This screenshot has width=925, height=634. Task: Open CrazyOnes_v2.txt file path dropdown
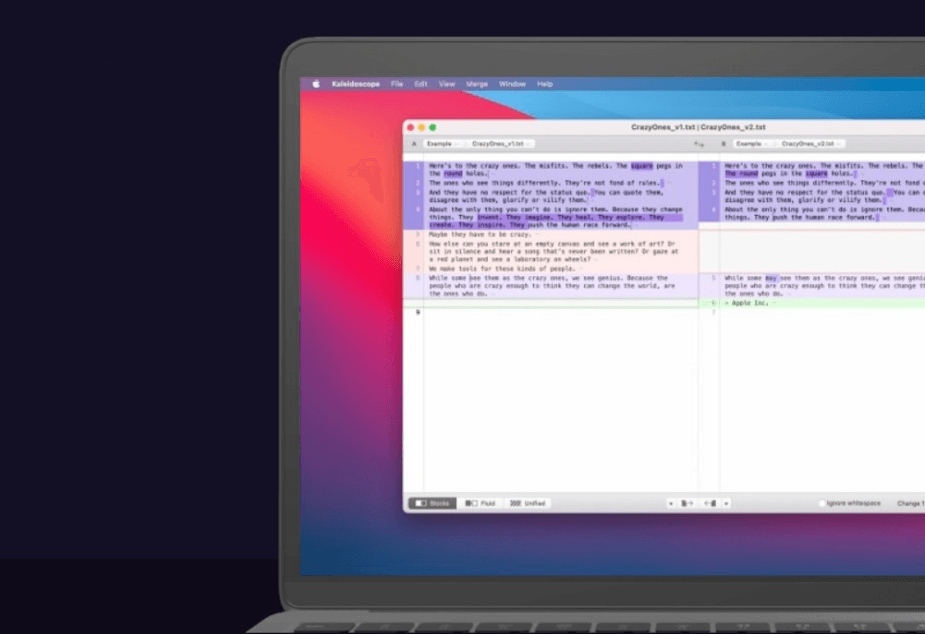pyautogui.click(x=811, y=144)
